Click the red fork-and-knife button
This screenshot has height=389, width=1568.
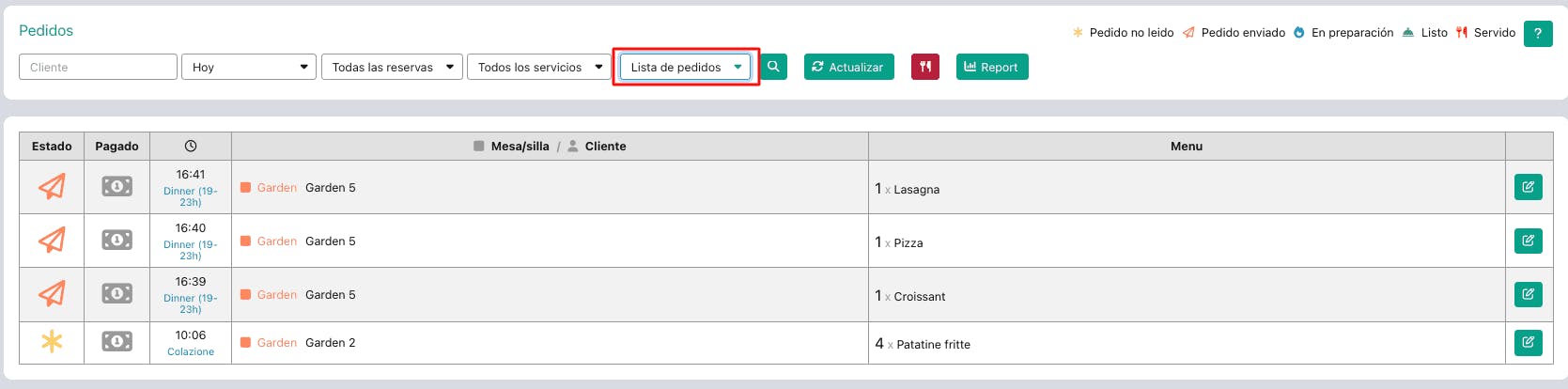(925, 67)
